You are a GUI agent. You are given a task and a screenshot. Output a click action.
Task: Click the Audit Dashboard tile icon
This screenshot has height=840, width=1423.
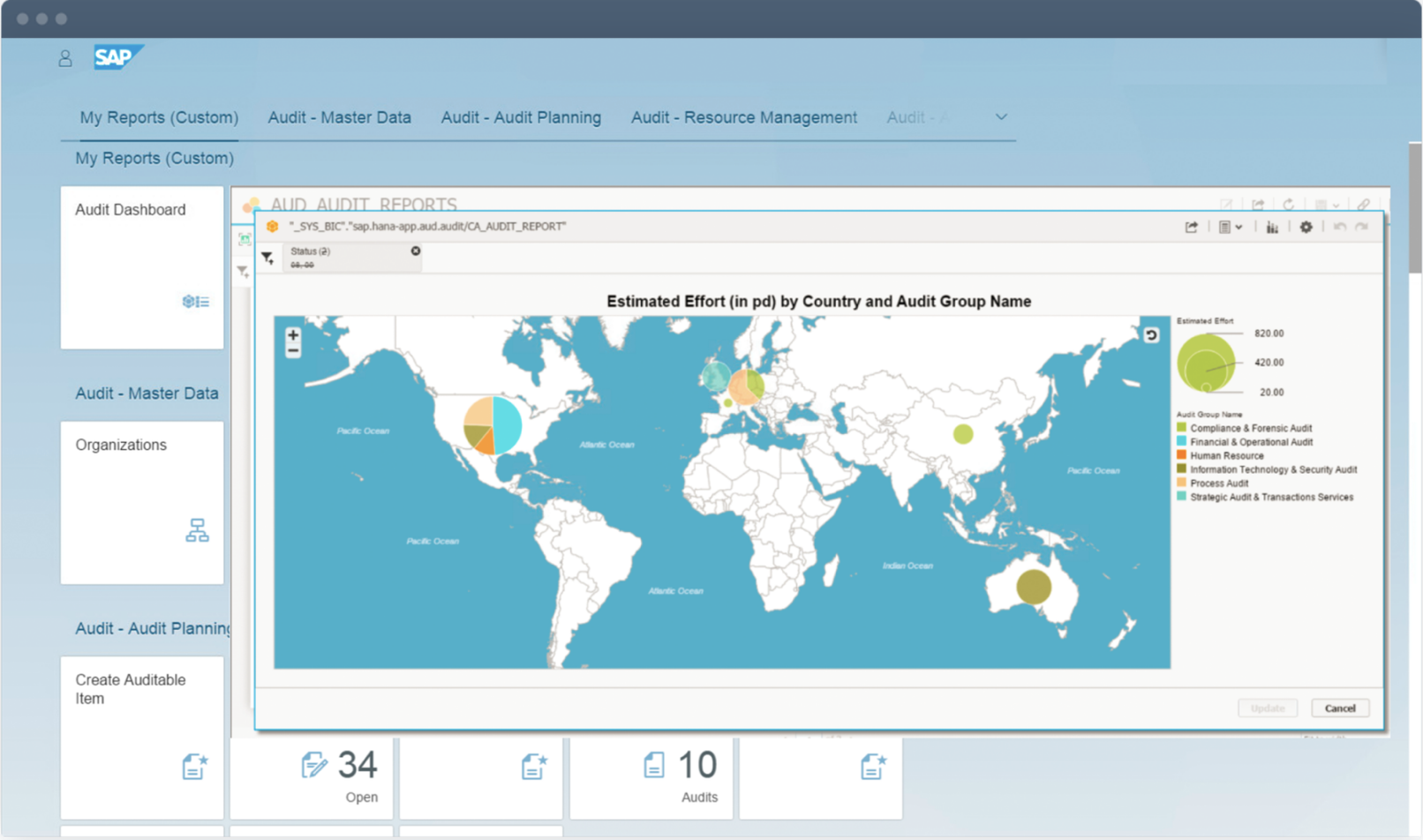[x=196, y=302]
